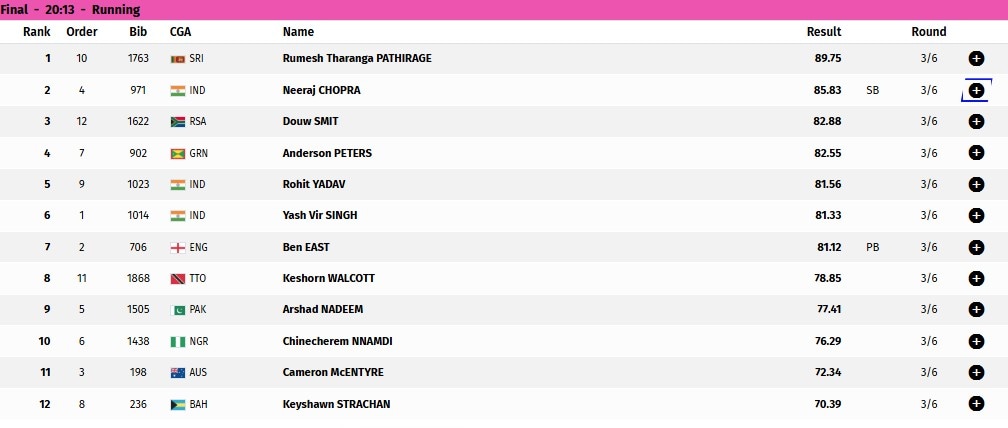
Task: Click the Order column header
Action: tap(82, 31)
